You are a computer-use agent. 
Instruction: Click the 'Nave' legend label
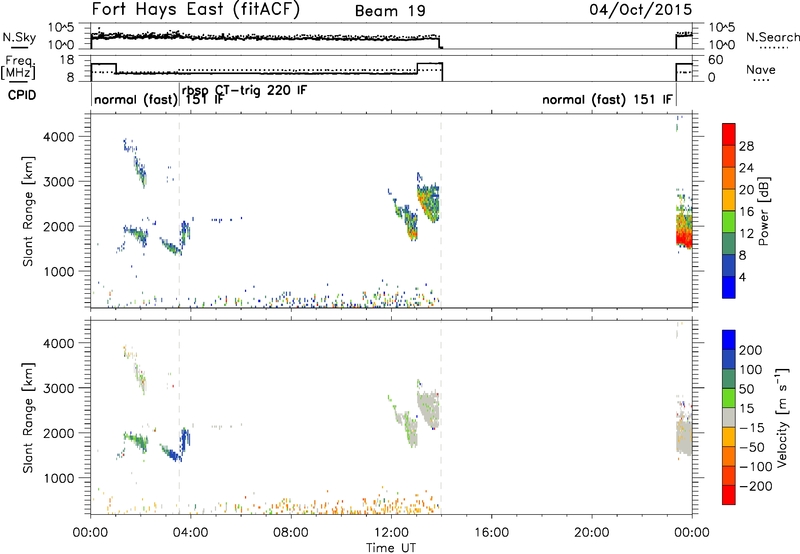[761, 69]
